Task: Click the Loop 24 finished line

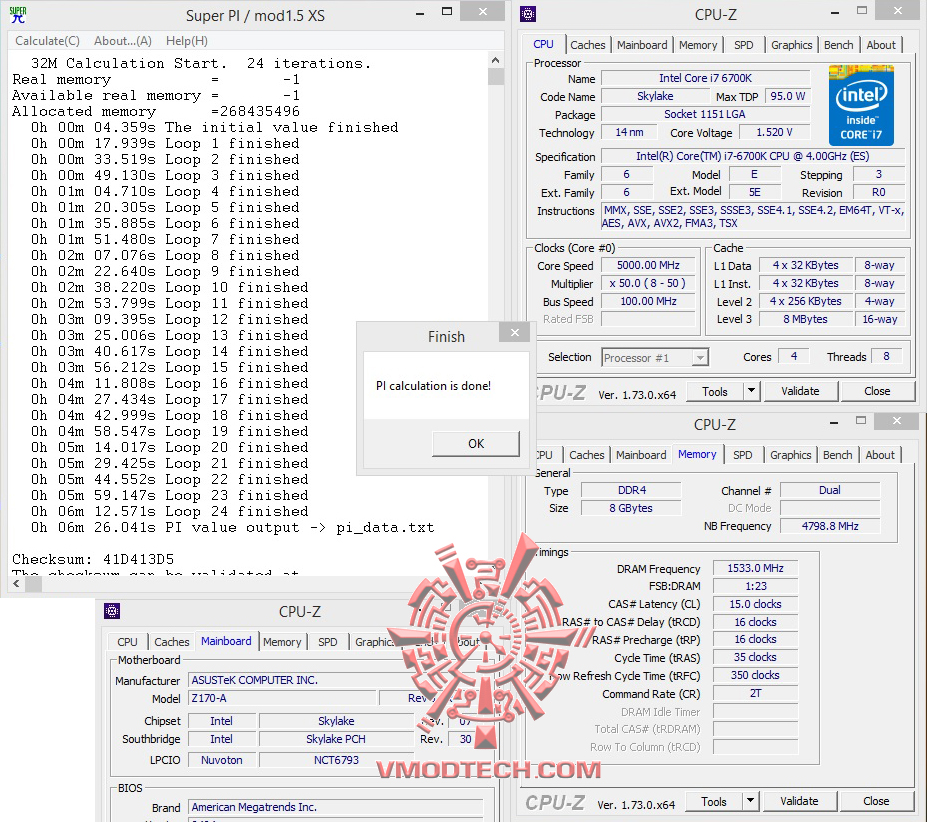Action: [x=169, y=511]
